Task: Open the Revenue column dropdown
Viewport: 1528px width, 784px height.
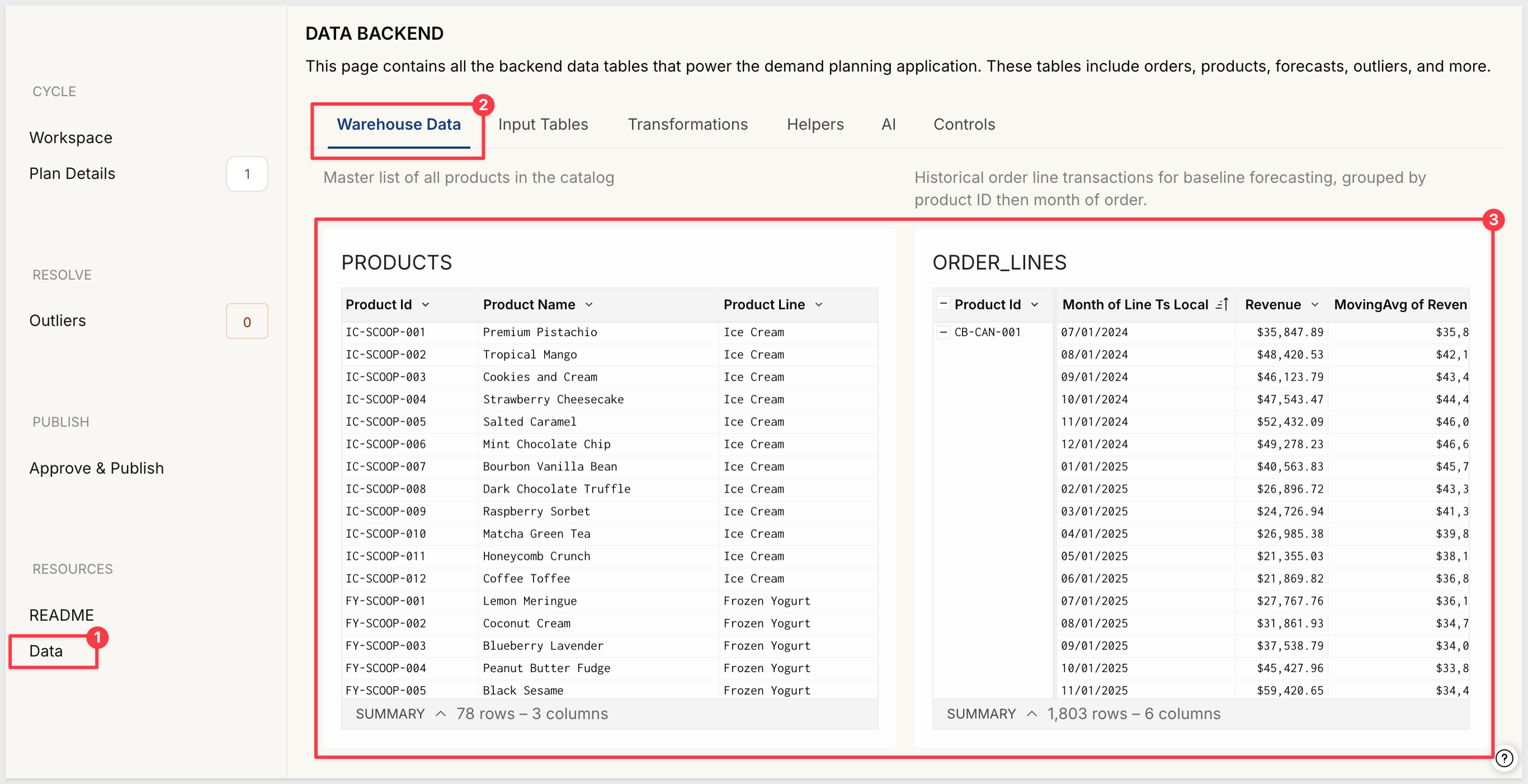Action: click(x=1315, y=304)
